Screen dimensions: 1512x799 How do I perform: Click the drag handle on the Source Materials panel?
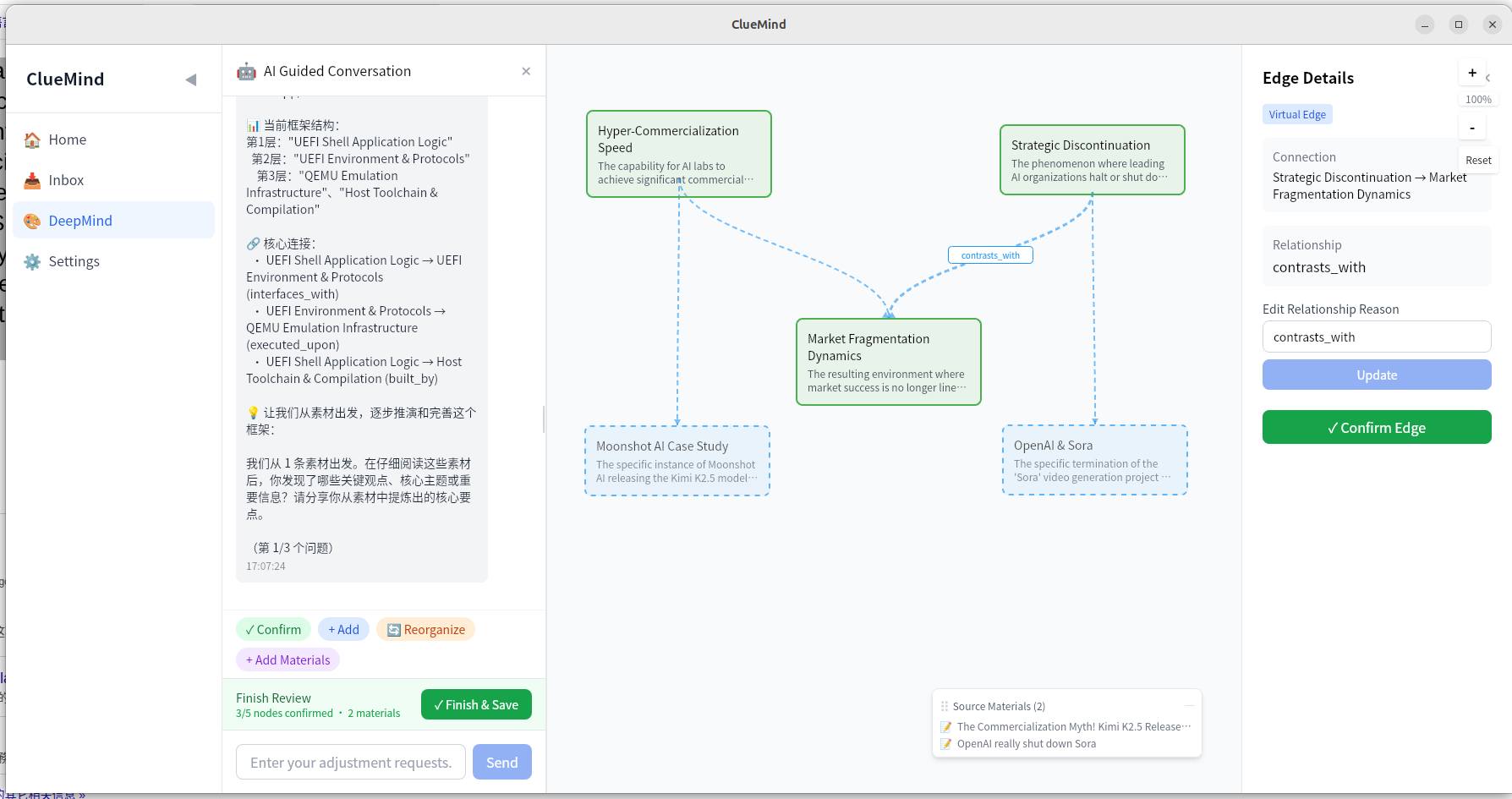pyautogui.click(x=943, y=706)
